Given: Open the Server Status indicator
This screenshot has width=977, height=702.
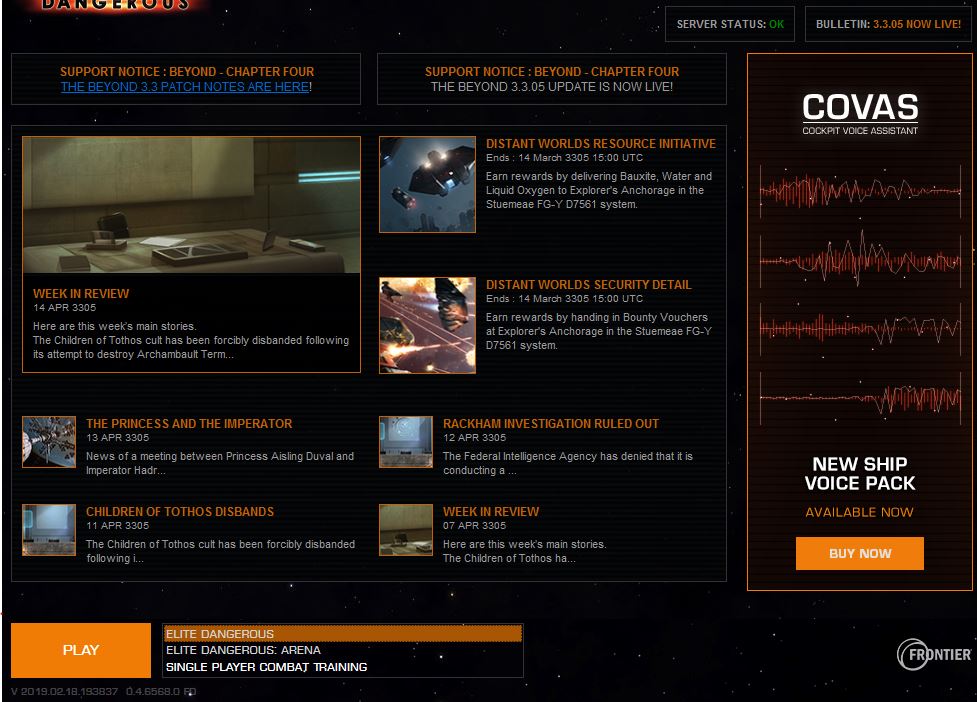Looking at the screenshot, I should (730, 24).
